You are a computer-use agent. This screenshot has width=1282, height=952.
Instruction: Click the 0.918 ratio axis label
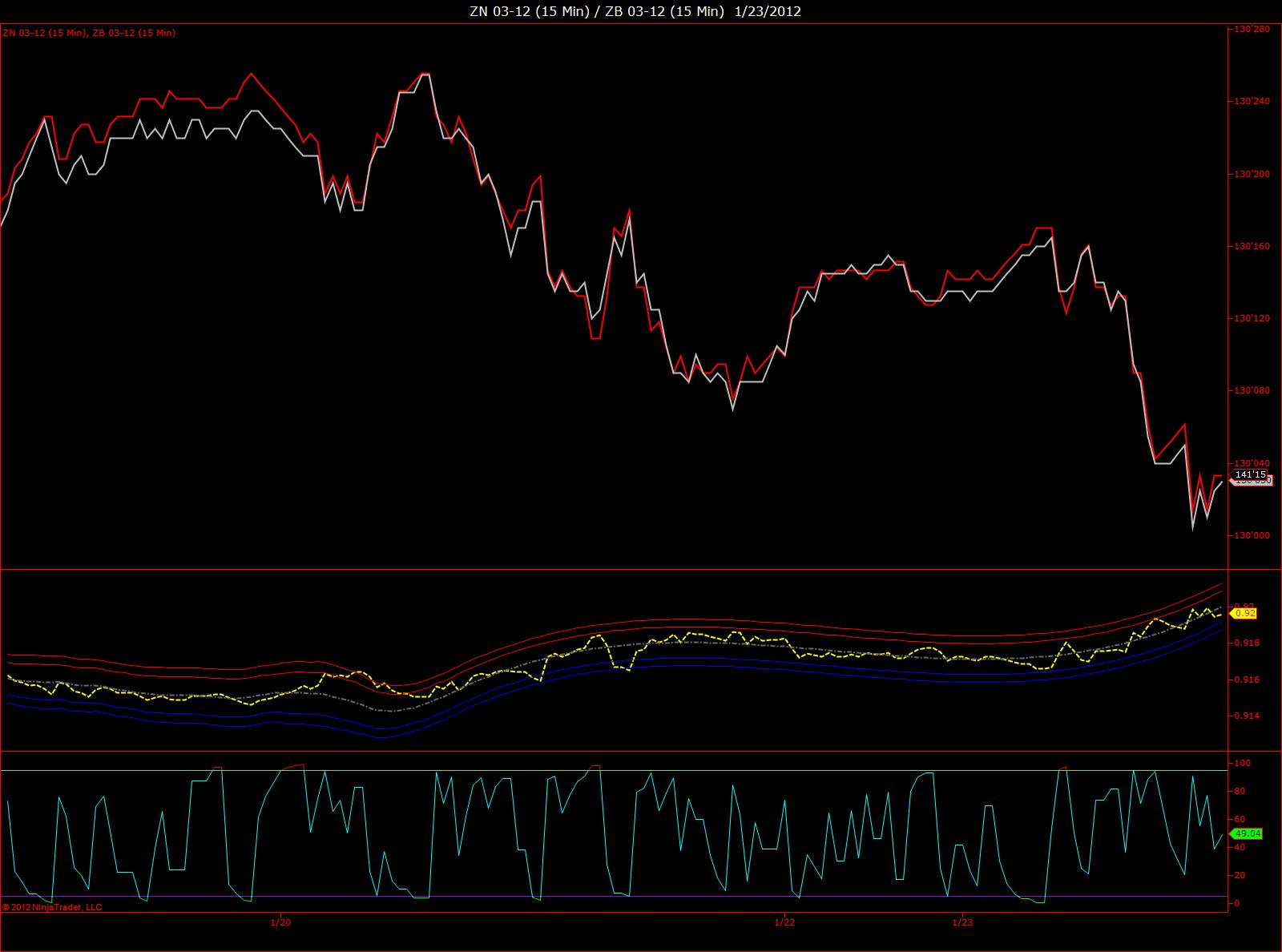click(x=1248, y=643)
